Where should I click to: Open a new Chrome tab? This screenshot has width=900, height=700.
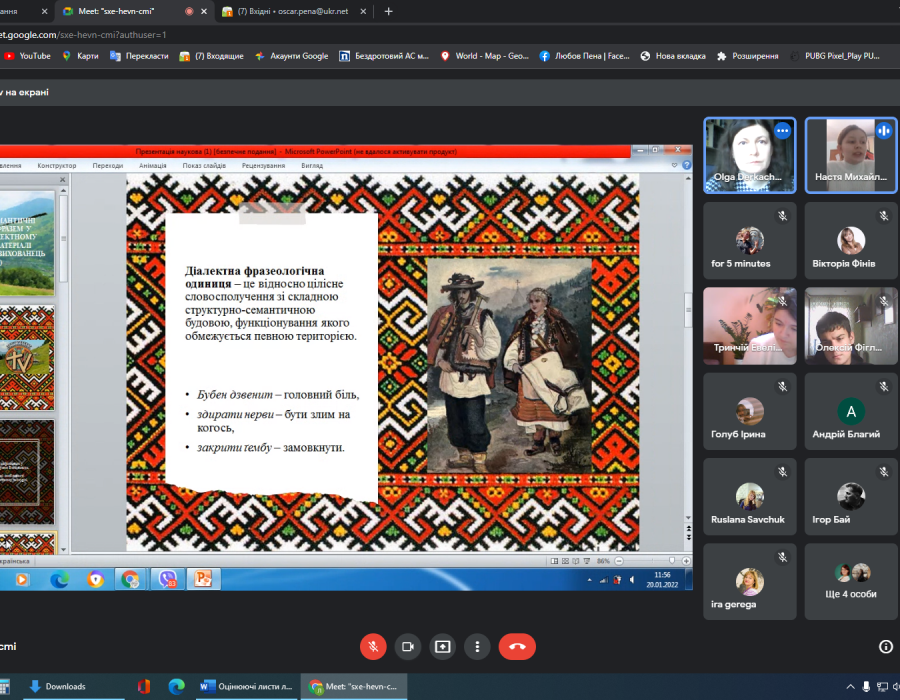(x=388, y=11)
